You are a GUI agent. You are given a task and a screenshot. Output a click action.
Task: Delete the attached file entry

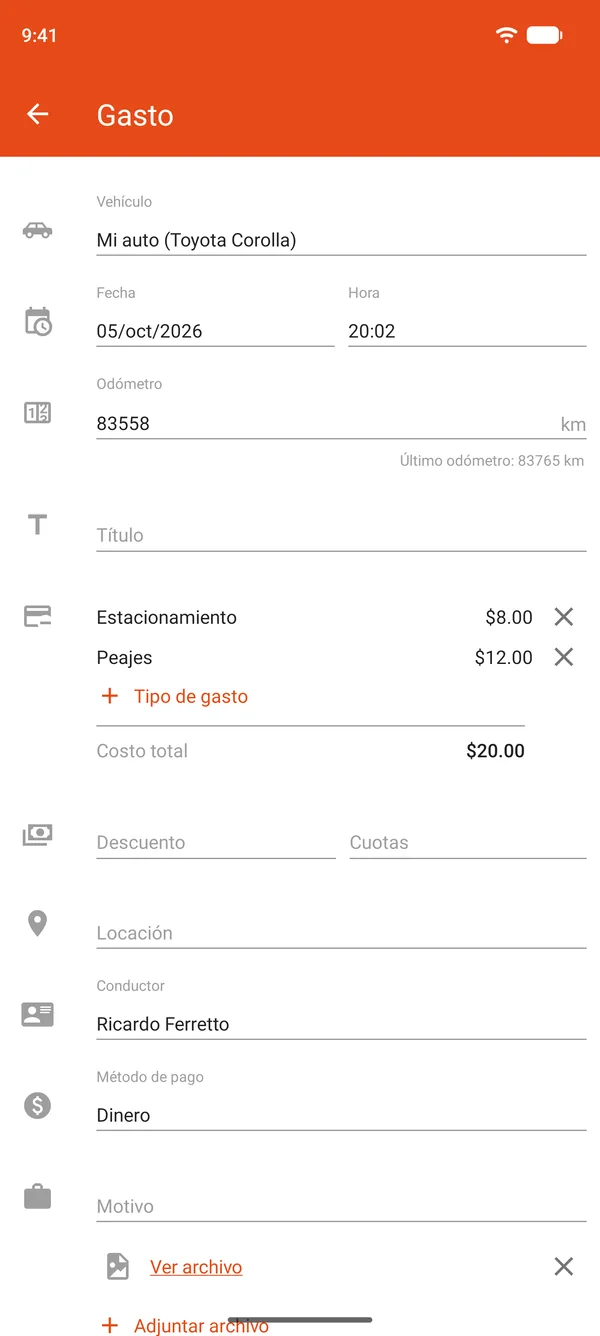point(564,1267)
